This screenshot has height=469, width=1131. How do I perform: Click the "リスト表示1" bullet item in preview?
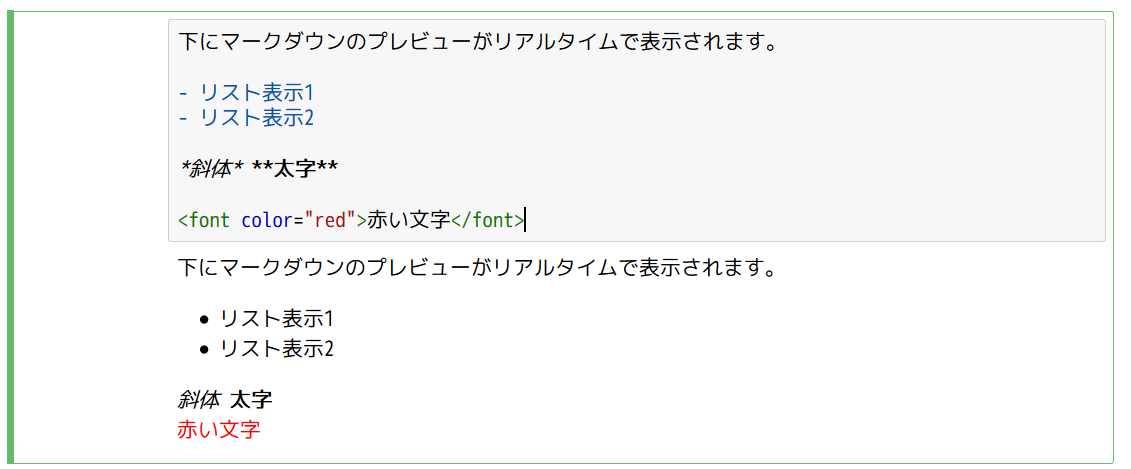pyautogui.click(x=276, y=319)
